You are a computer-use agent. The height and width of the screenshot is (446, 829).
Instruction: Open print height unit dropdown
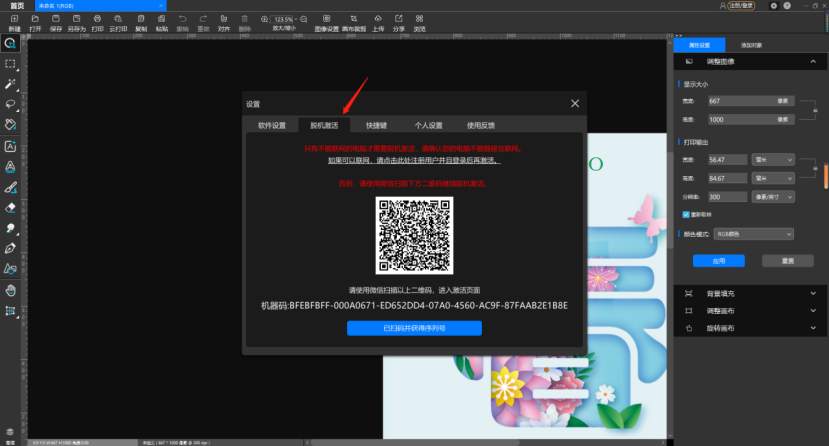773,179
